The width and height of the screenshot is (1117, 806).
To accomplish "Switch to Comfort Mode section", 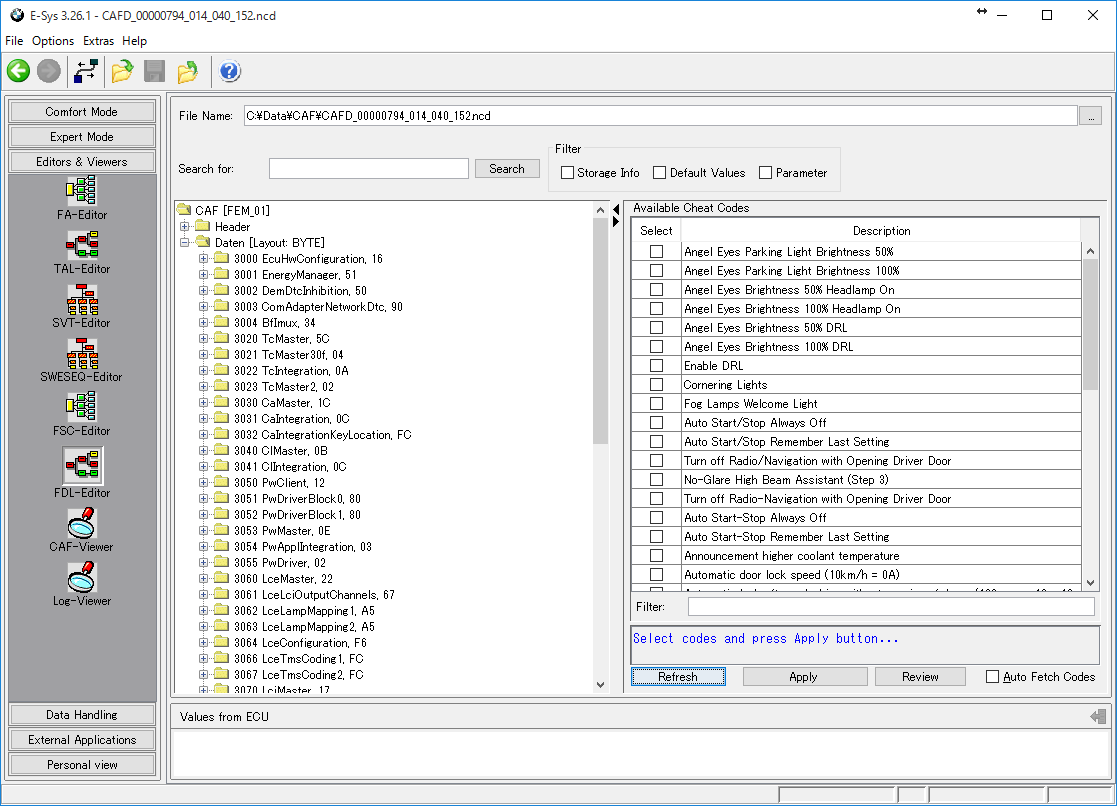I will tap(82, 112).
